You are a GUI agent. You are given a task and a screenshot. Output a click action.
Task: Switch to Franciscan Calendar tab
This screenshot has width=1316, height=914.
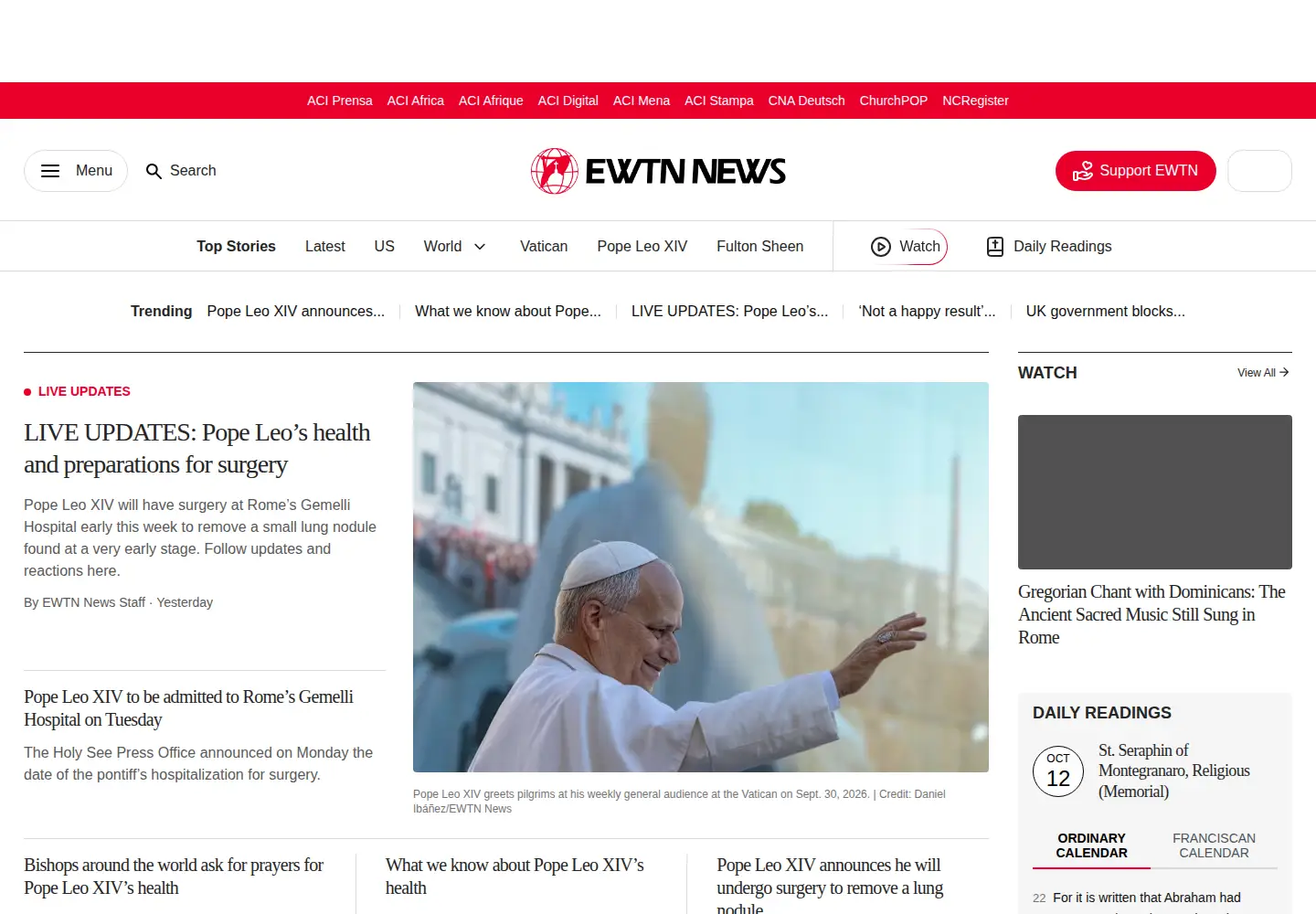[1214, 845]
